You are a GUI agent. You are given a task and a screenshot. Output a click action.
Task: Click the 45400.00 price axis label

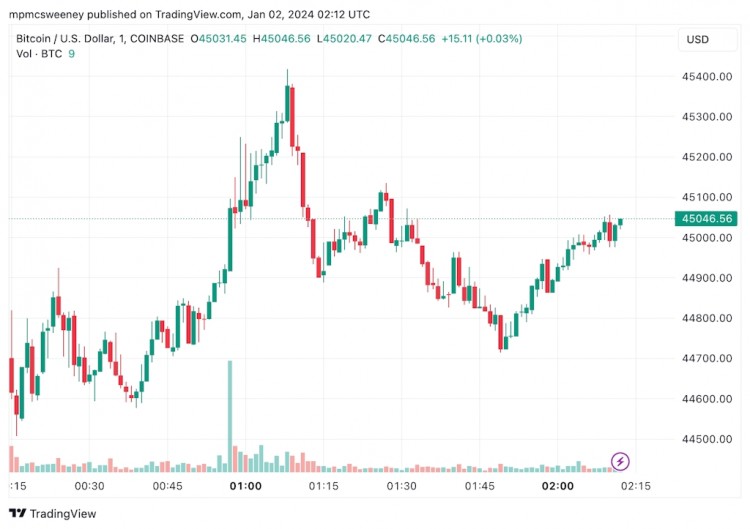point(707,77)
